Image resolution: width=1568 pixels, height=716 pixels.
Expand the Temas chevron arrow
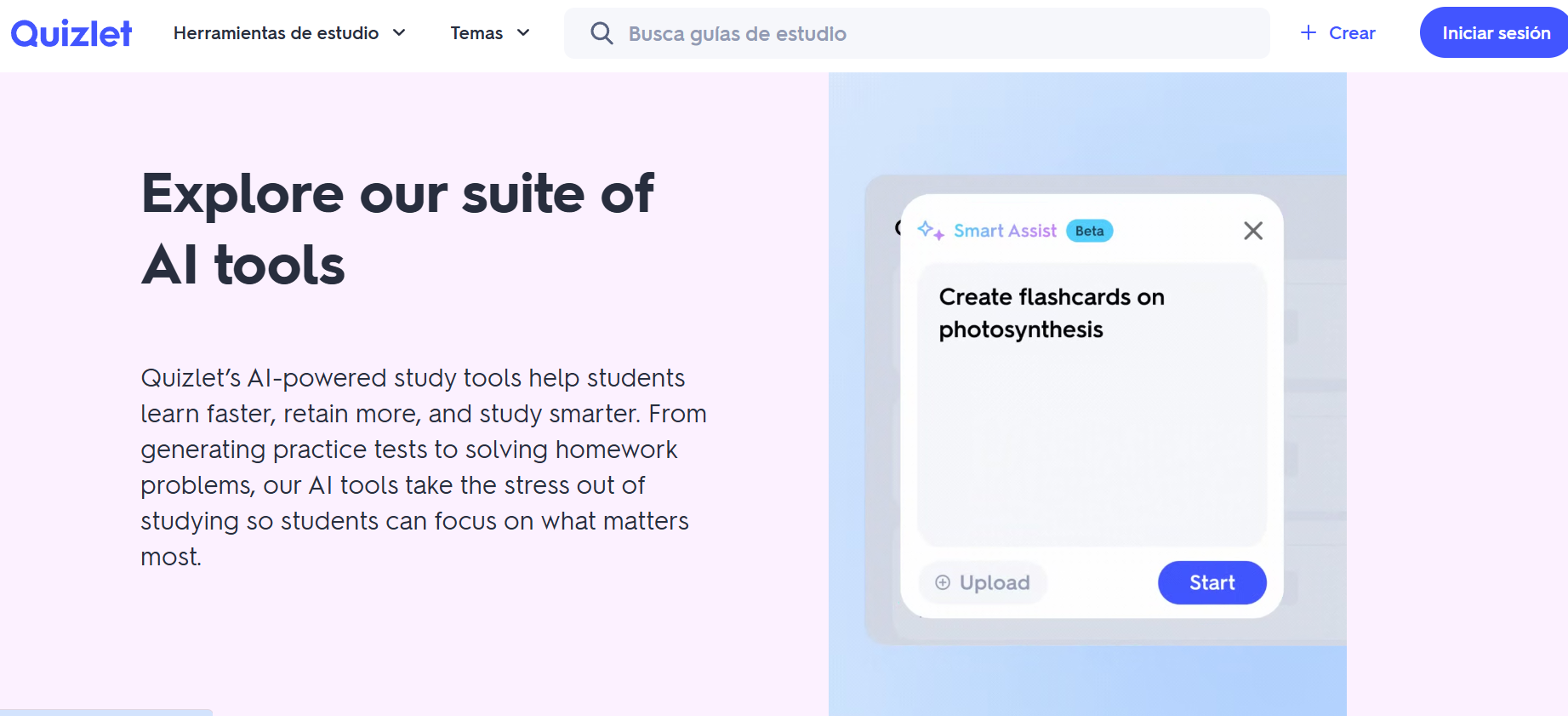[x=523, y=32]
